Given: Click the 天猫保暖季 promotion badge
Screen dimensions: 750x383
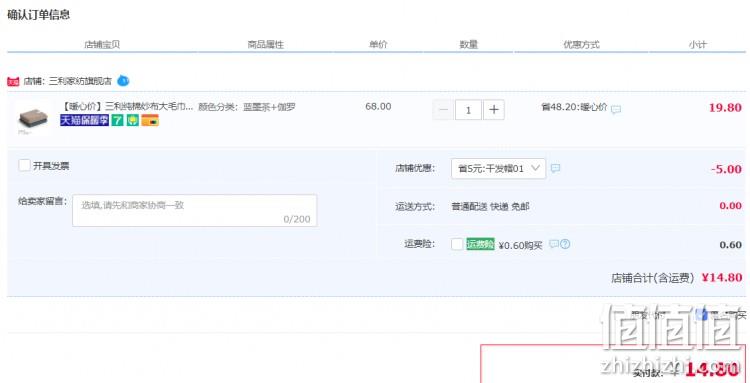Looking at the screenshot, I should coord(85,120).
